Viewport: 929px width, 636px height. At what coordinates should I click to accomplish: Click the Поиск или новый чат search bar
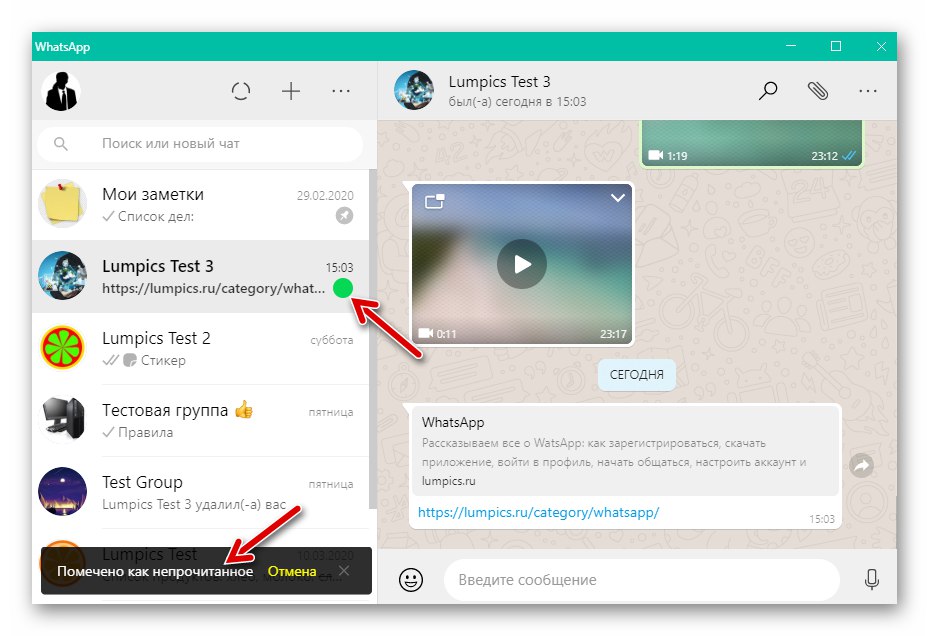(x=200, y=144)
